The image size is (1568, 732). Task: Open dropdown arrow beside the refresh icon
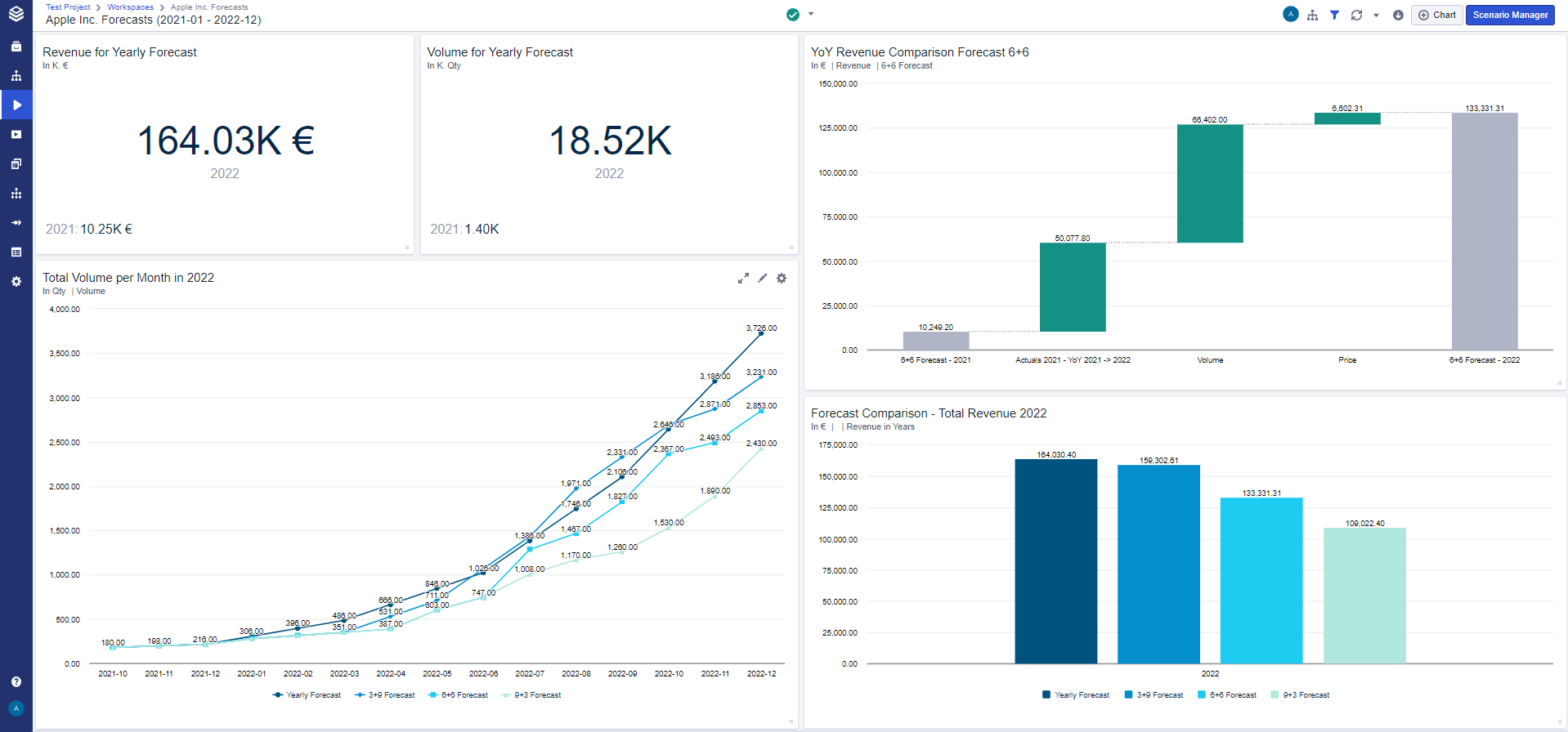tap(1376, 15)
